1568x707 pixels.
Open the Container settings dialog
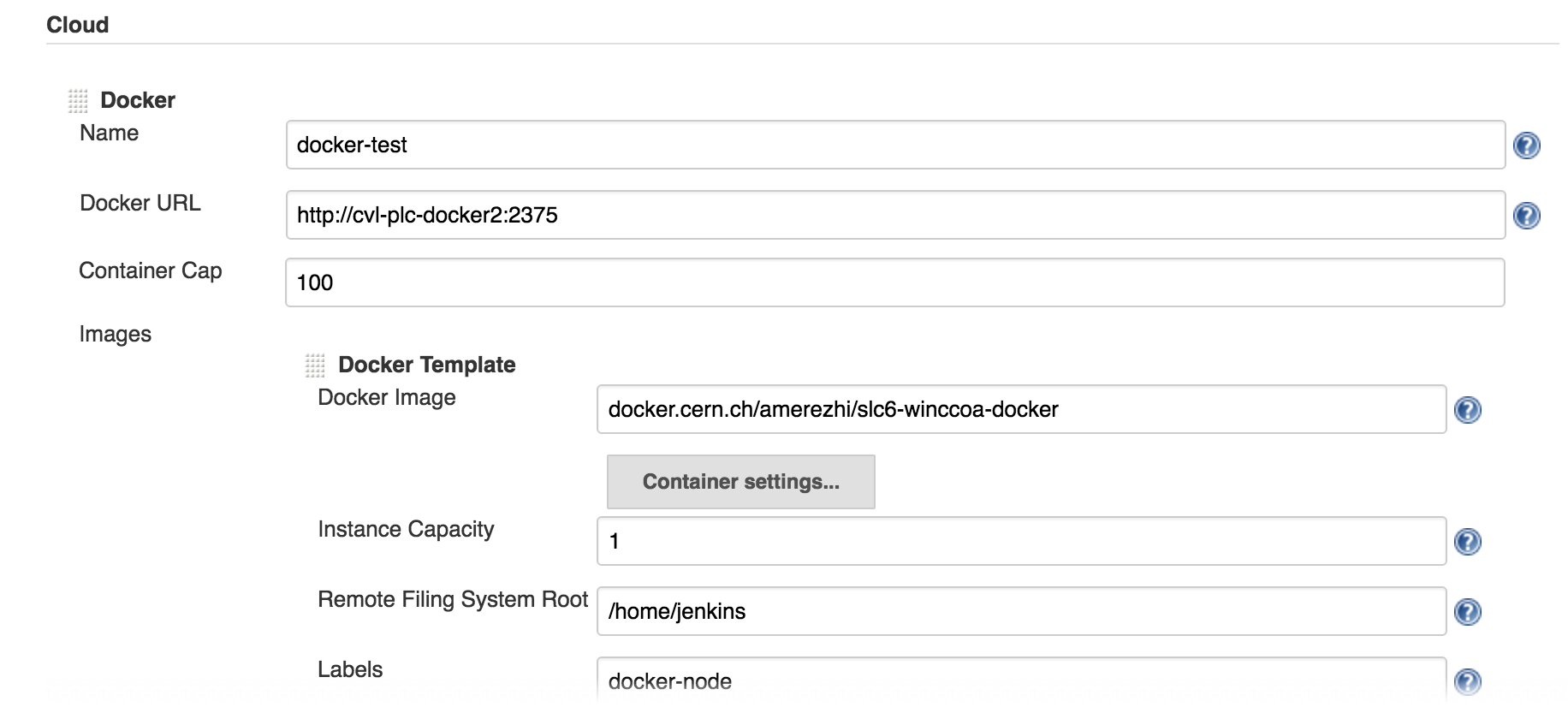click(739, 481)
